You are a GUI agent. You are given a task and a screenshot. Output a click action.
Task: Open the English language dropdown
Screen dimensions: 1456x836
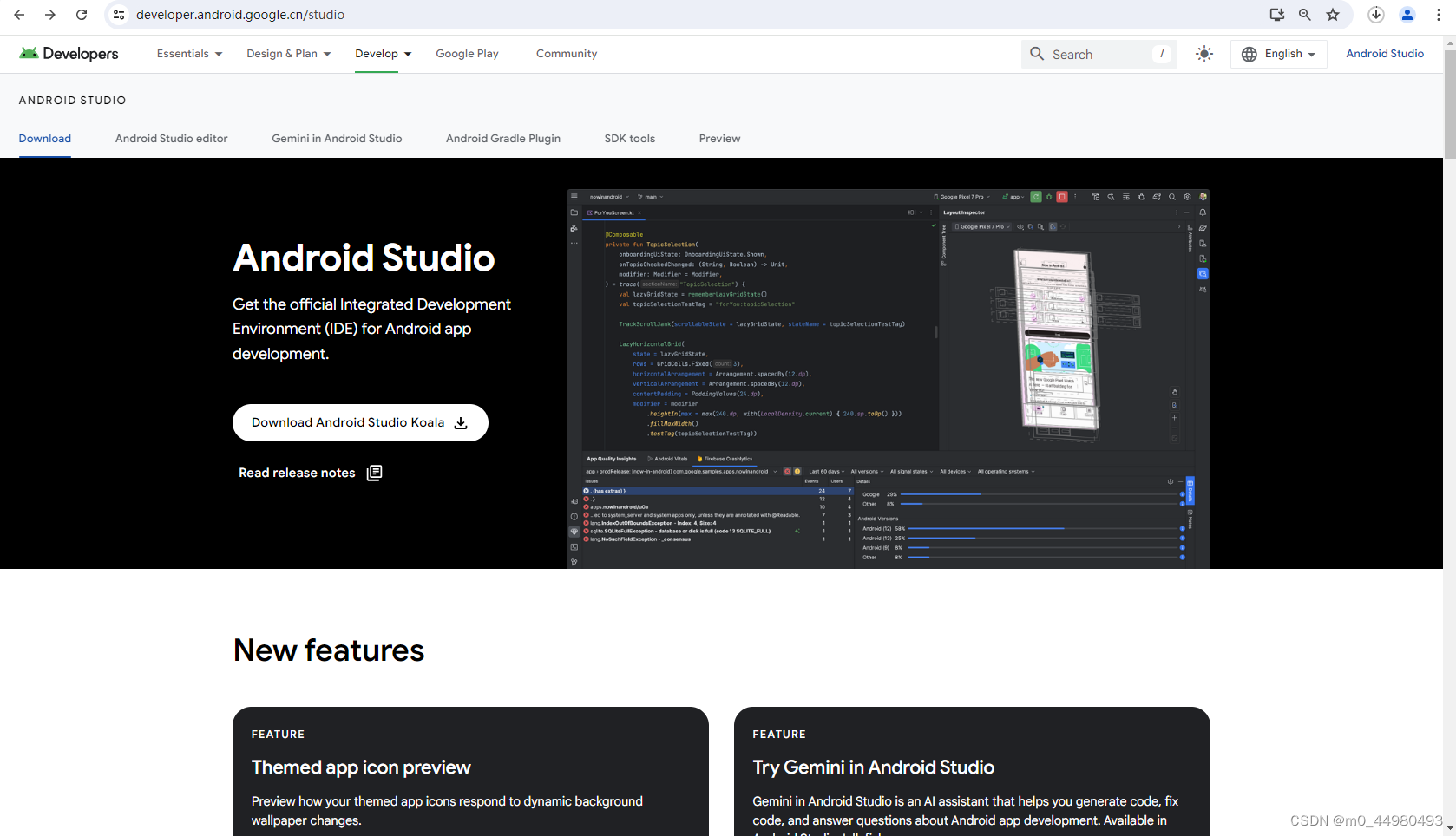pos(1279,54)
